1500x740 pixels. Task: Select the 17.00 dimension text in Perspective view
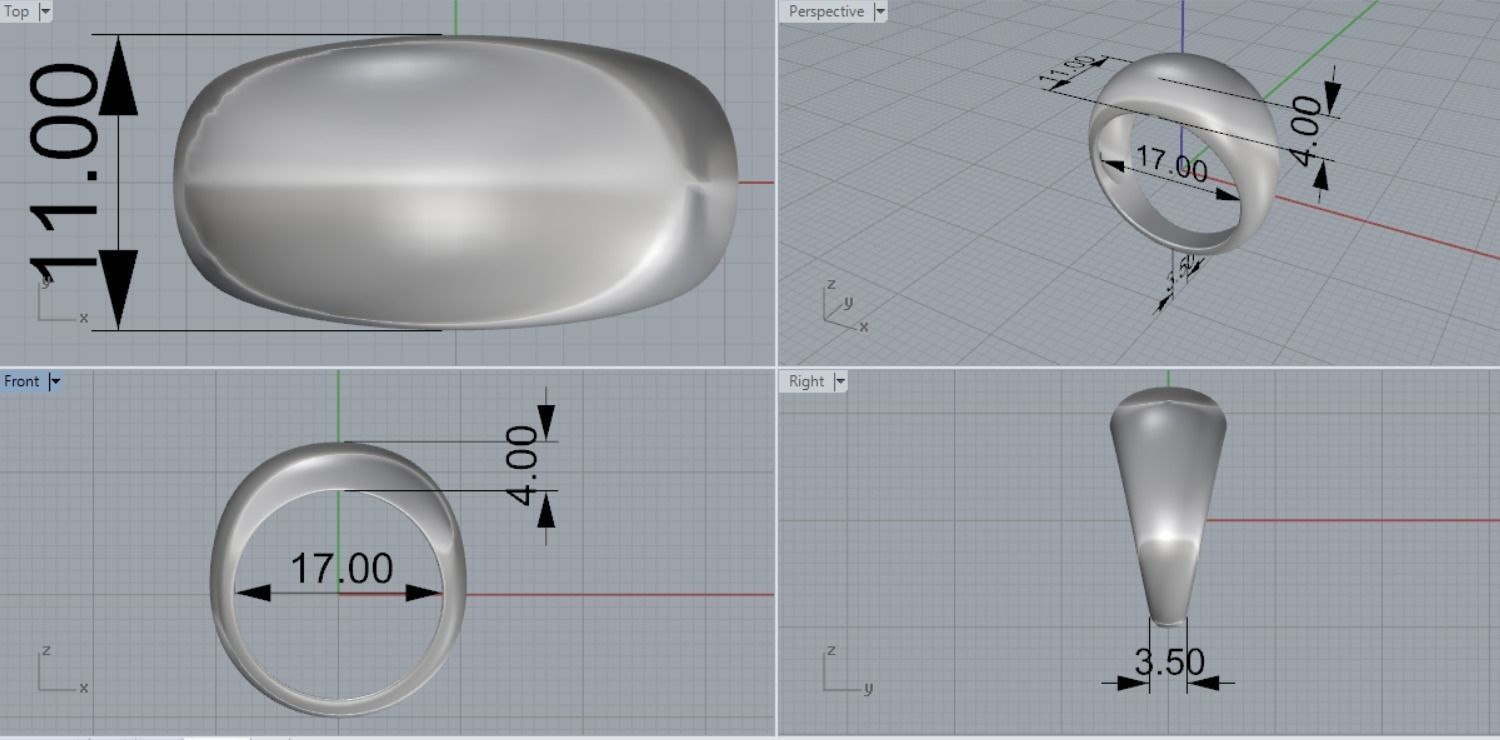tap(1172, 163)
